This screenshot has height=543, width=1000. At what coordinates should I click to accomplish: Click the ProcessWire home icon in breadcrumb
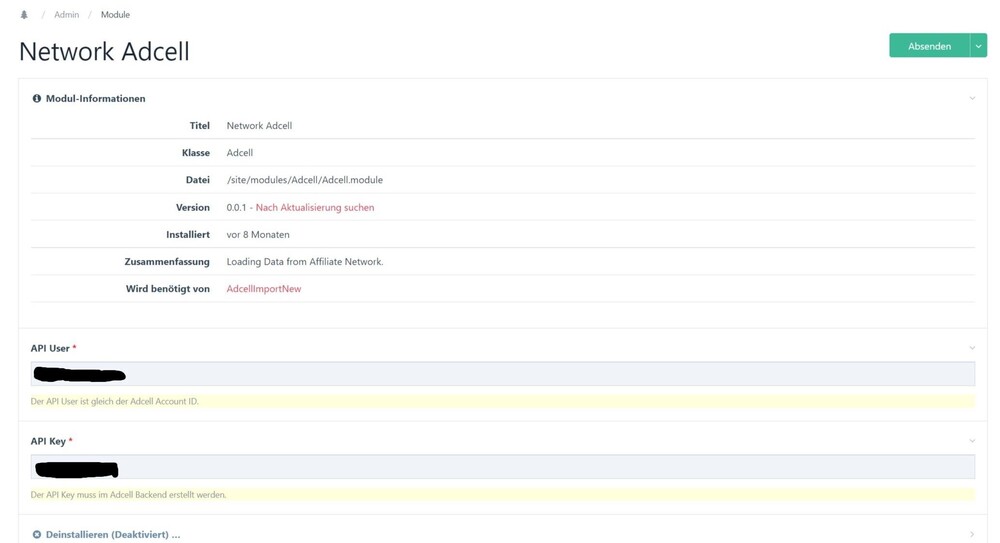point(24,15)
